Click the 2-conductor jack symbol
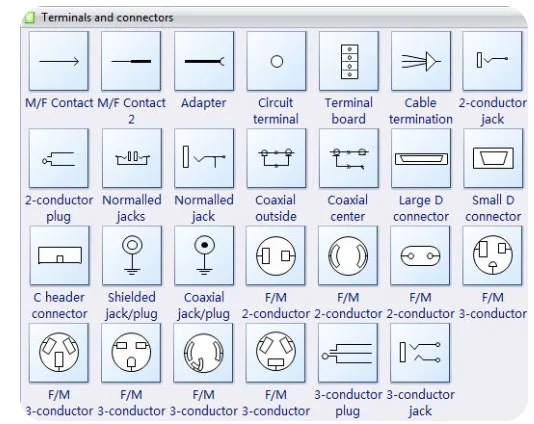Viewport: 534px width, 424px height. tap(492, 61)
